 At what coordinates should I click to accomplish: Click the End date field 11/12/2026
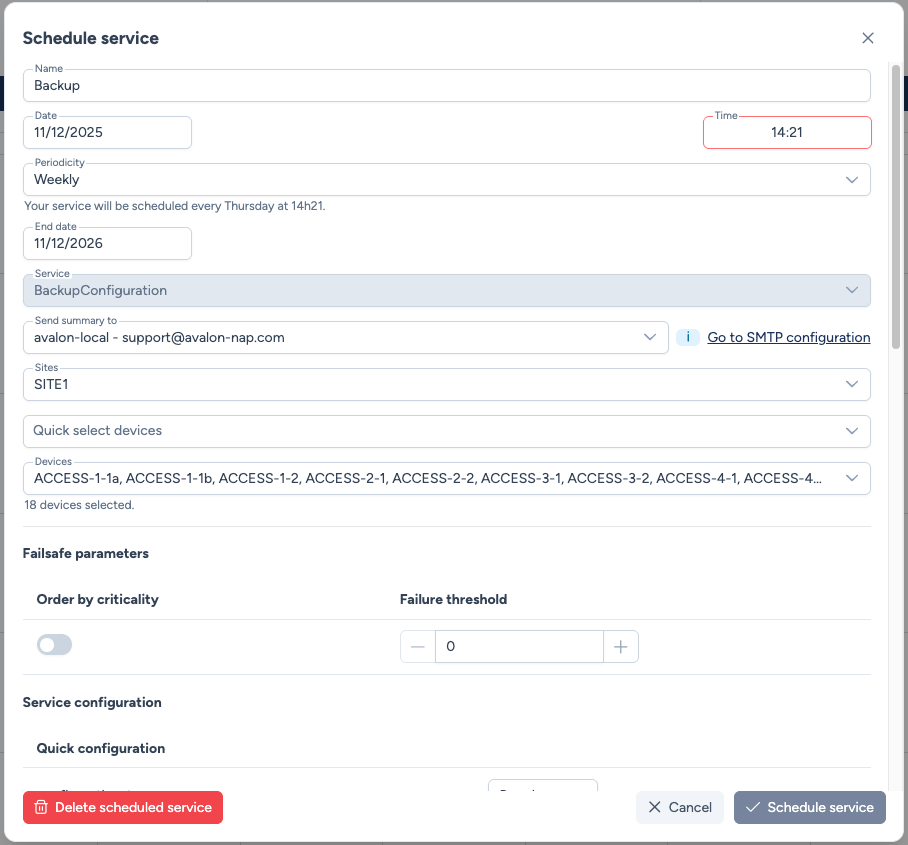[x=107, y=243]
